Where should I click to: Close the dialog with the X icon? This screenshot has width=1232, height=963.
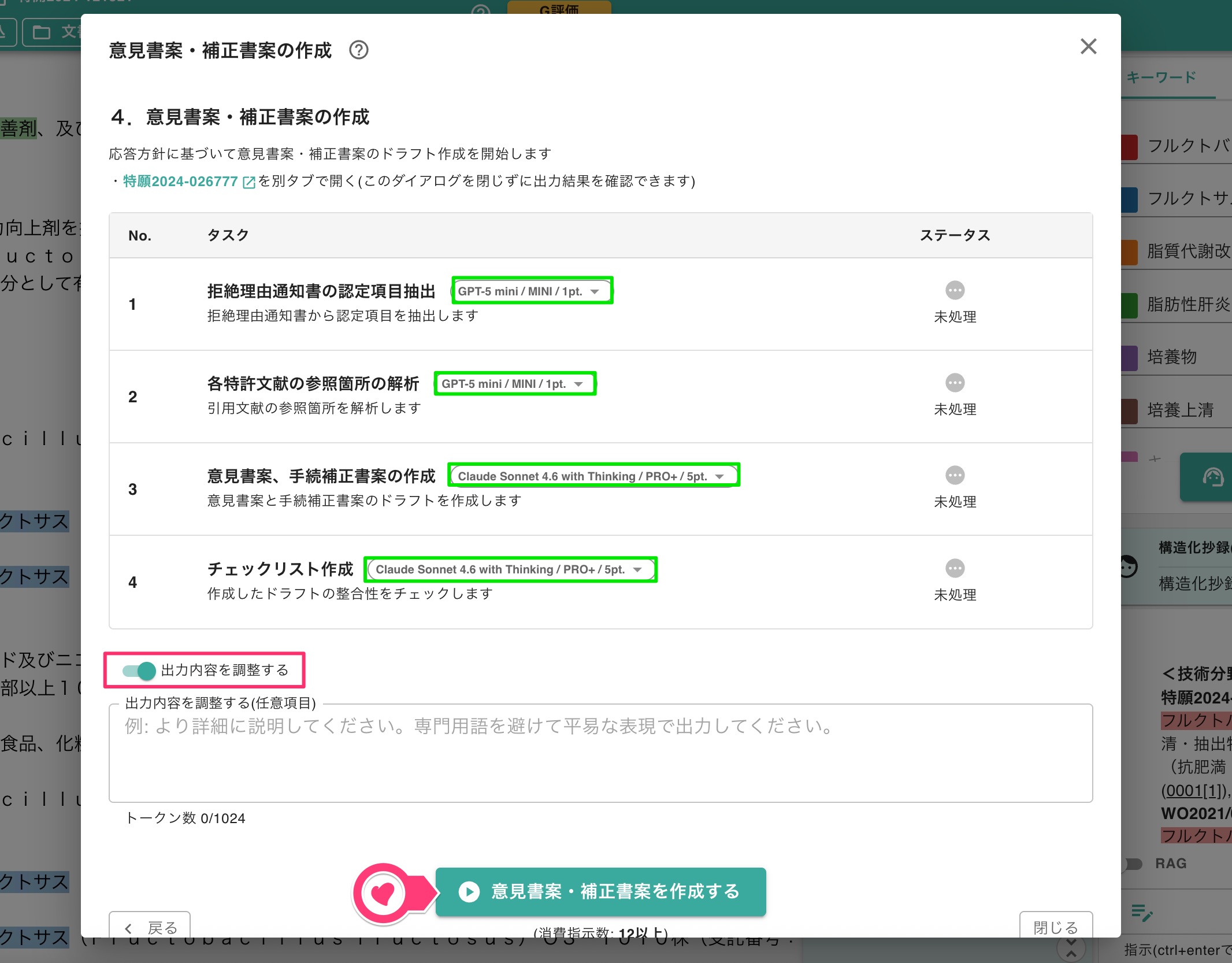pyautogui.click(x=1088, y=46)
